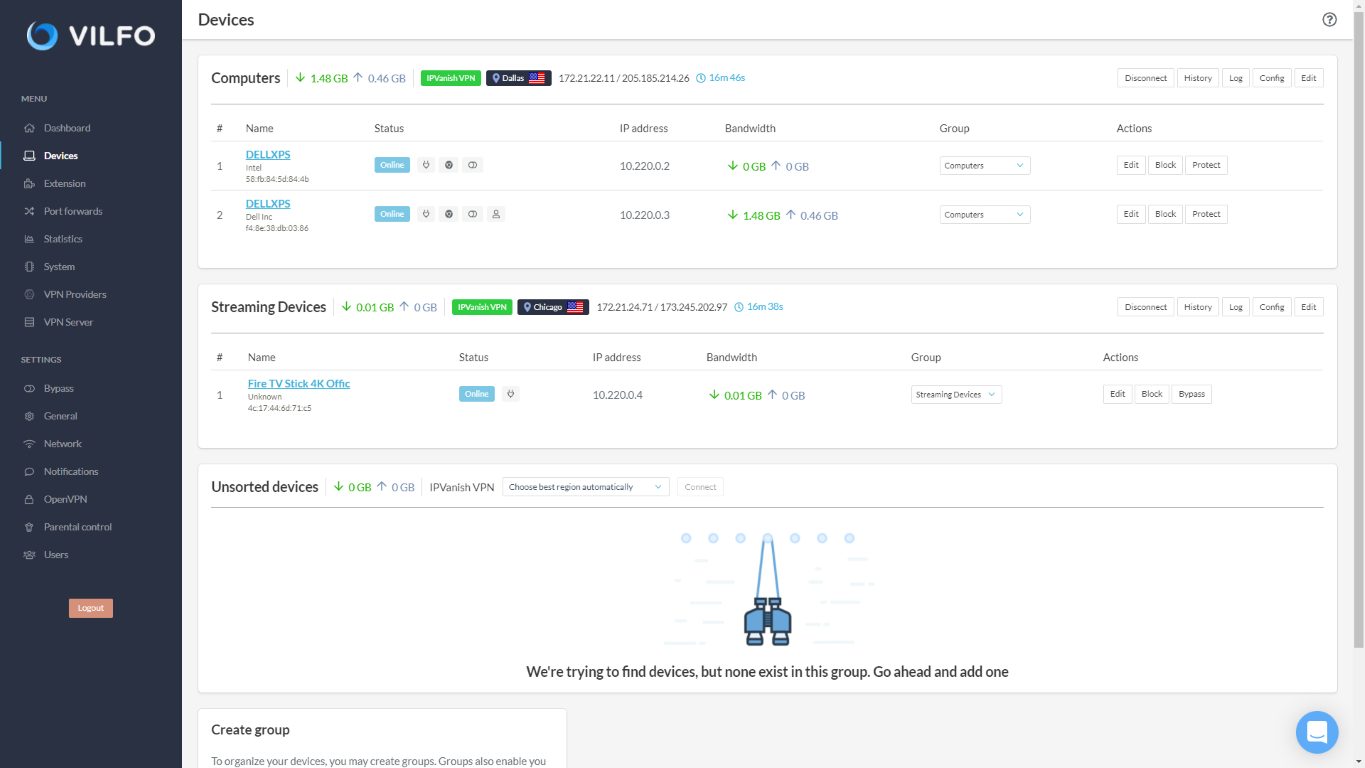Viewport: 1365px width, 768px height.
Task: Disconnect the Computers group VPN
Action: [x=1146, y=78]
